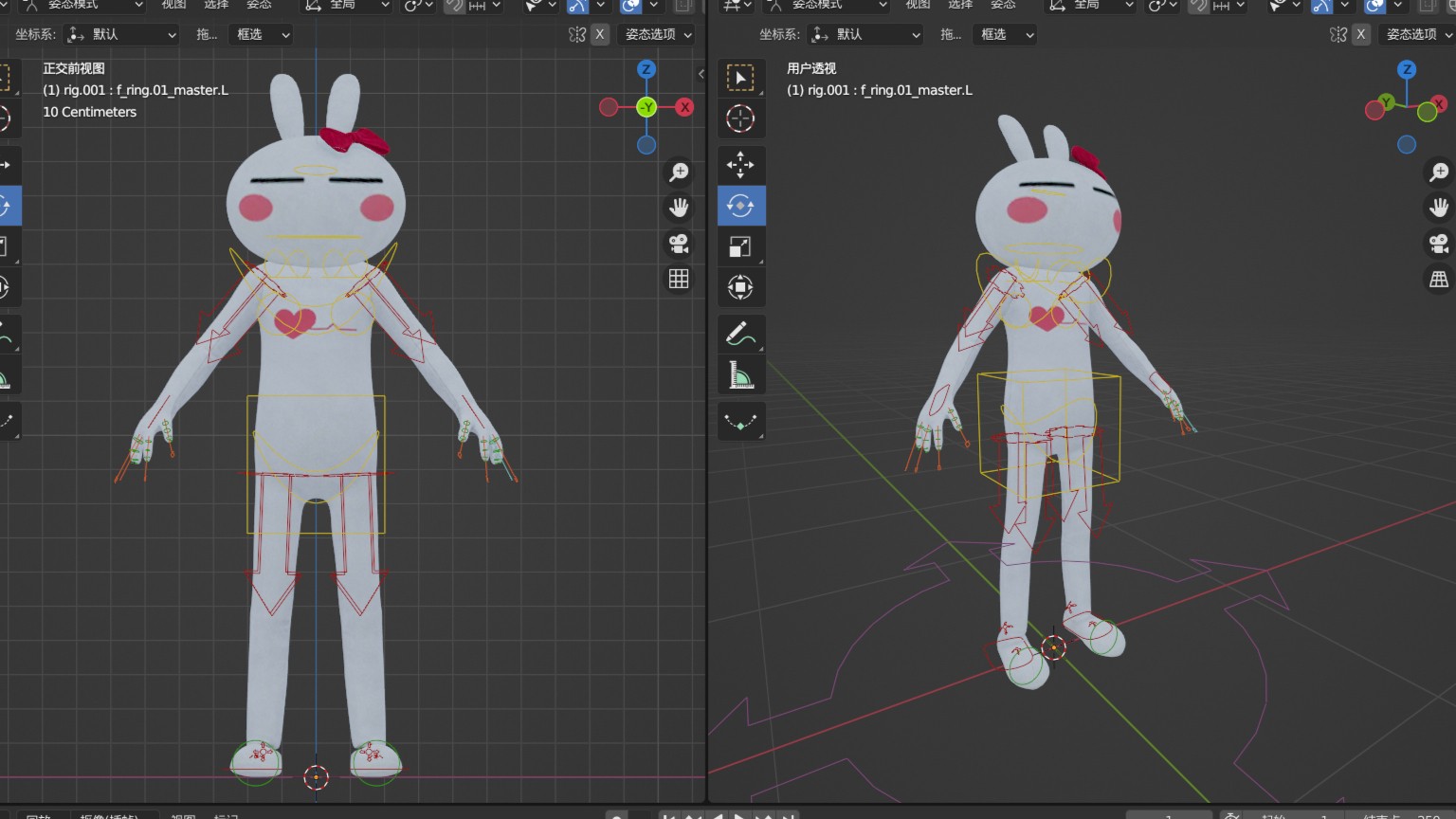
Task: Open the 视图 menu in right viewport header
Action: coord(918,5)
